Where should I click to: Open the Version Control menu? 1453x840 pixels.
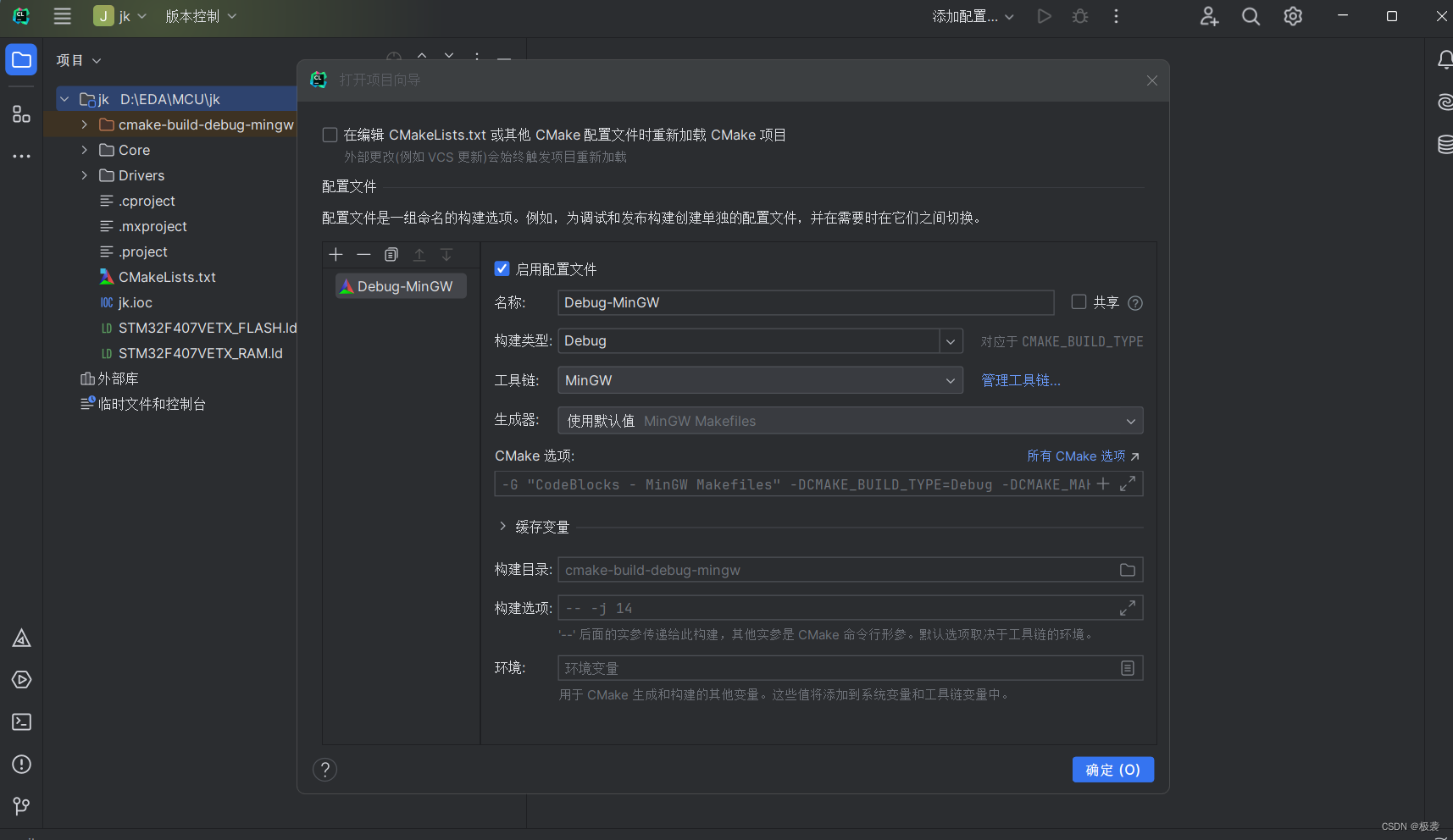(x=201, y=16)
